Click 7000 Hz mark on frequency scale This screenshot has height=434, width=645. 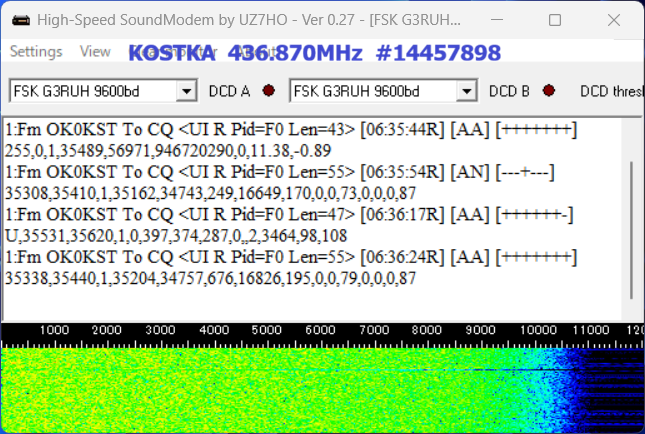pos(374,330)
